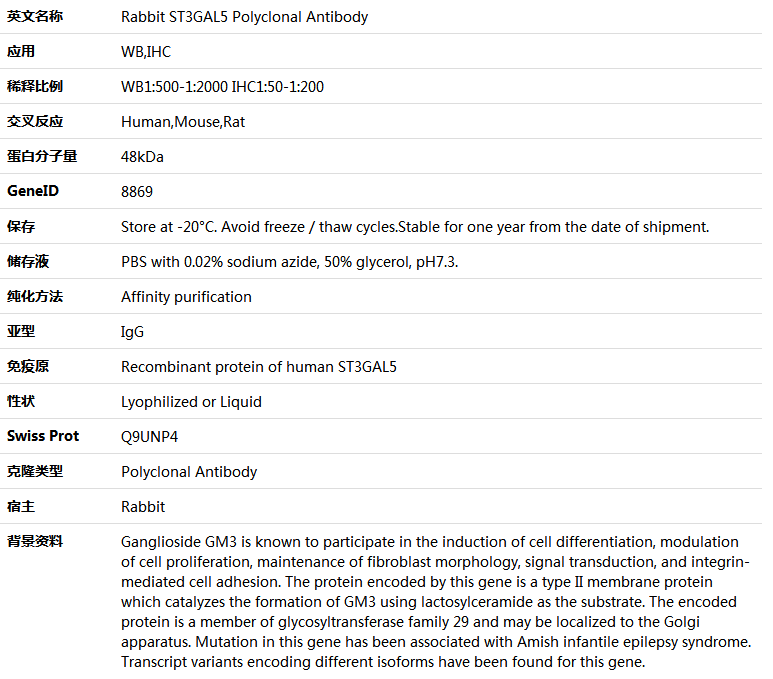Click the 英文名称 row label
Viewport: 773px width, 679px height.
35,17
